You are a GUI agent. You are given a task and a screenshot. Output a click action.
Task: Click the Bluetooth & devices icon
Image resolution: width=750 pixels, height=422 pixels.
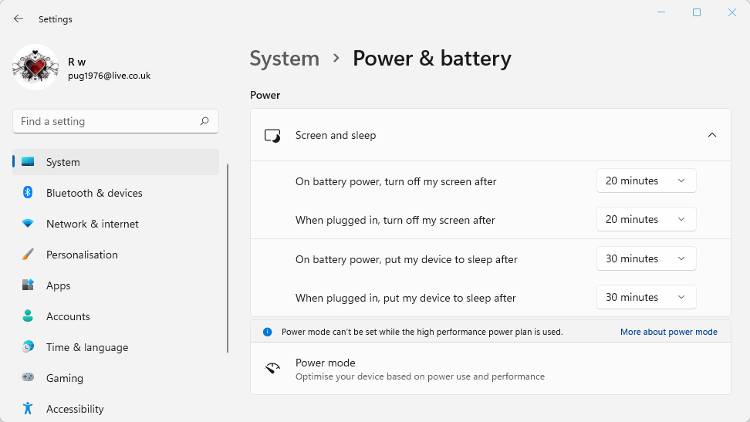28,193
